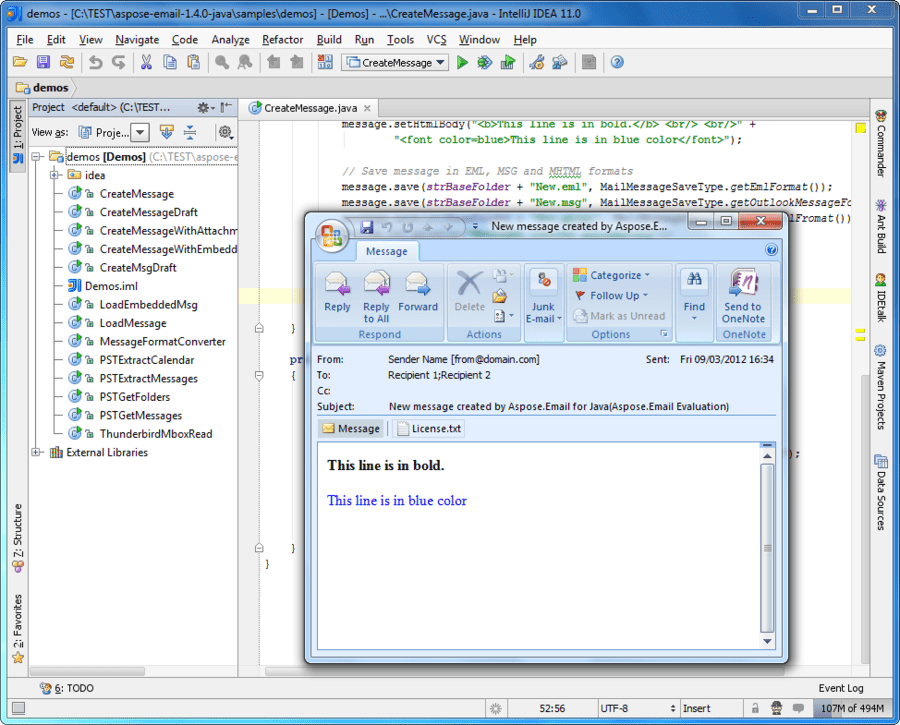Click the collapse all icon in project panel
Image resolution: width=900 pixels, height=725 pixels.
(190, 133)
